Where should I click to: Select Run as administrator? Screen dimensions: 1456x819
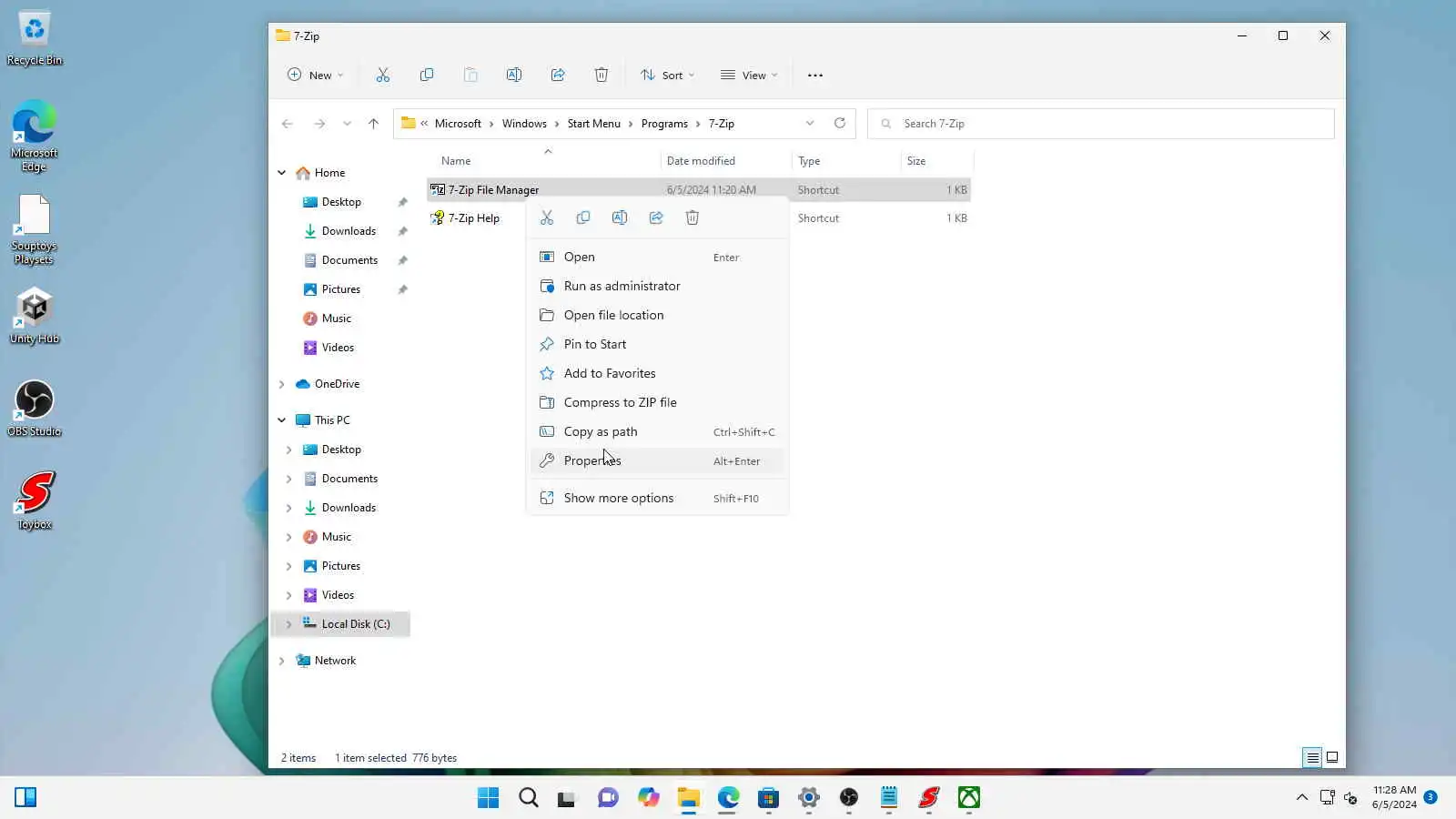pyautogui.click(x=657, y=287)
